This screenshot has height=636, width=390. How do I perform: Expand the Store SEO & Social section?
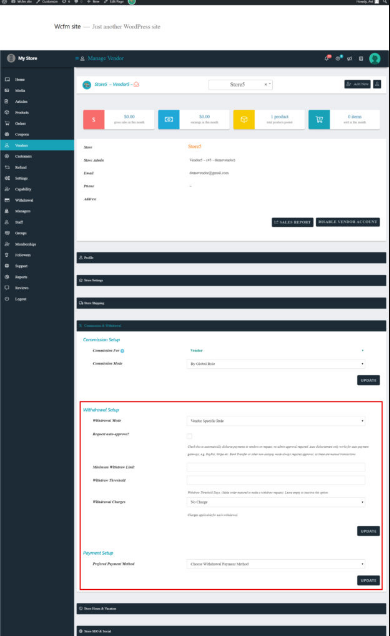(x=231, y=631)
